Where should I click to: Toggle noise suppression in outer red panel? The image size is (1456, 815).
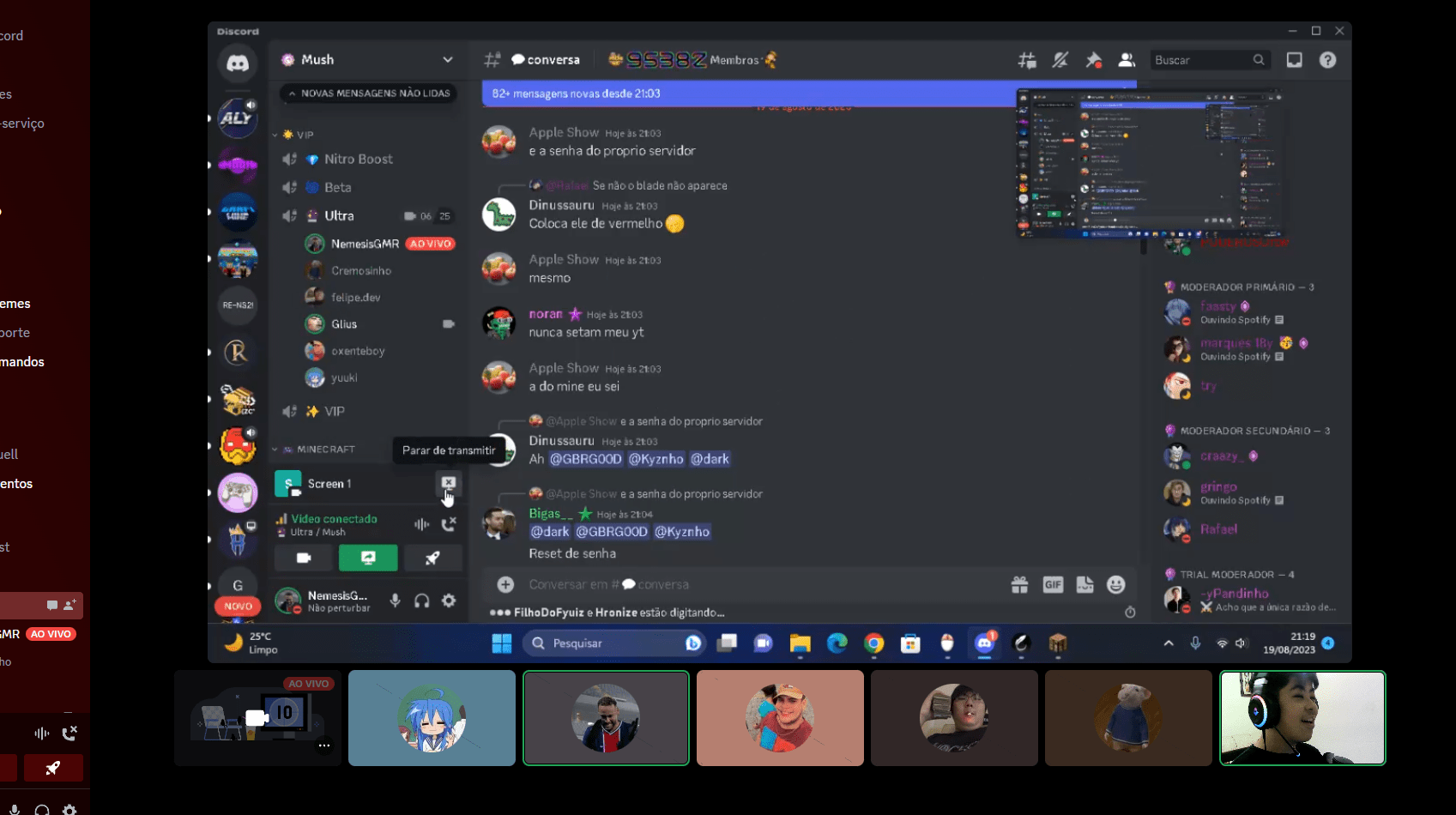point(42,733)
